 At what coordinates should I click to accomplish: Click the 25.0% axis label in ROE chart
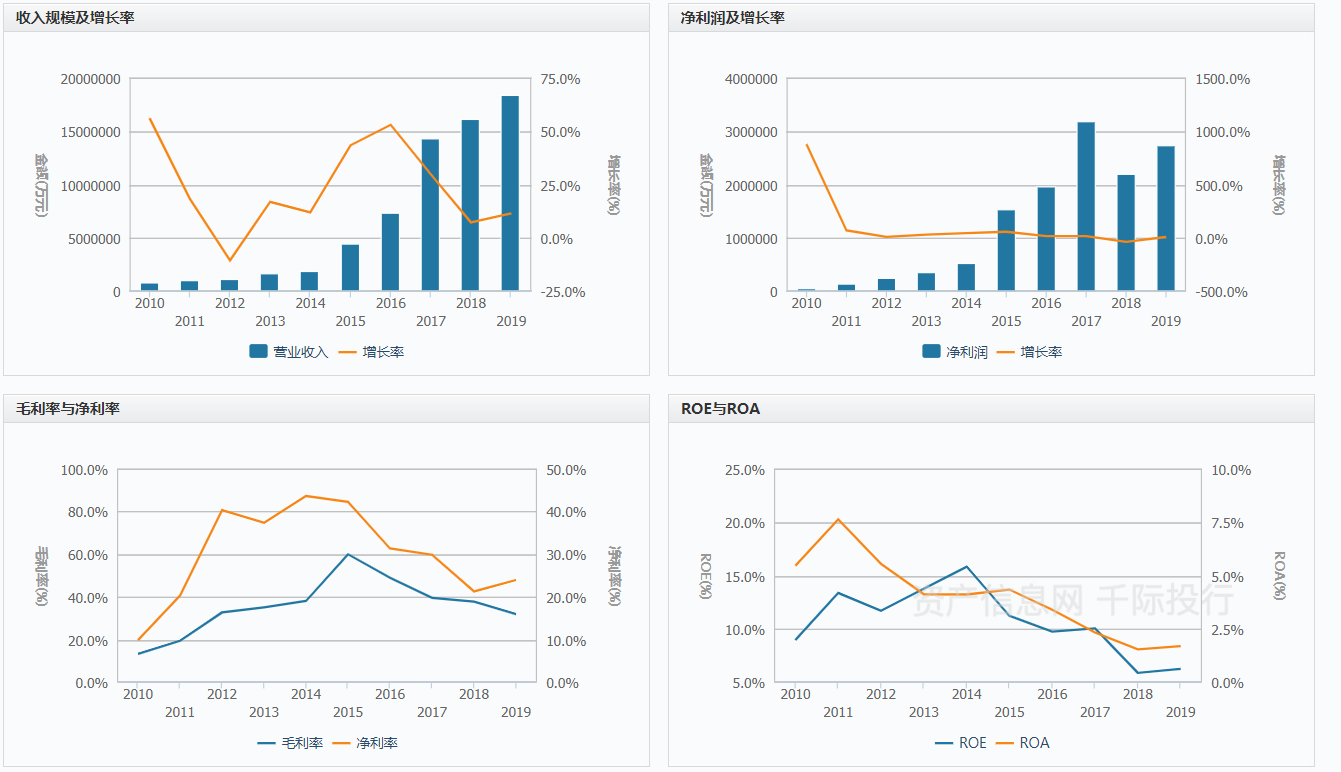coord(745,470)
